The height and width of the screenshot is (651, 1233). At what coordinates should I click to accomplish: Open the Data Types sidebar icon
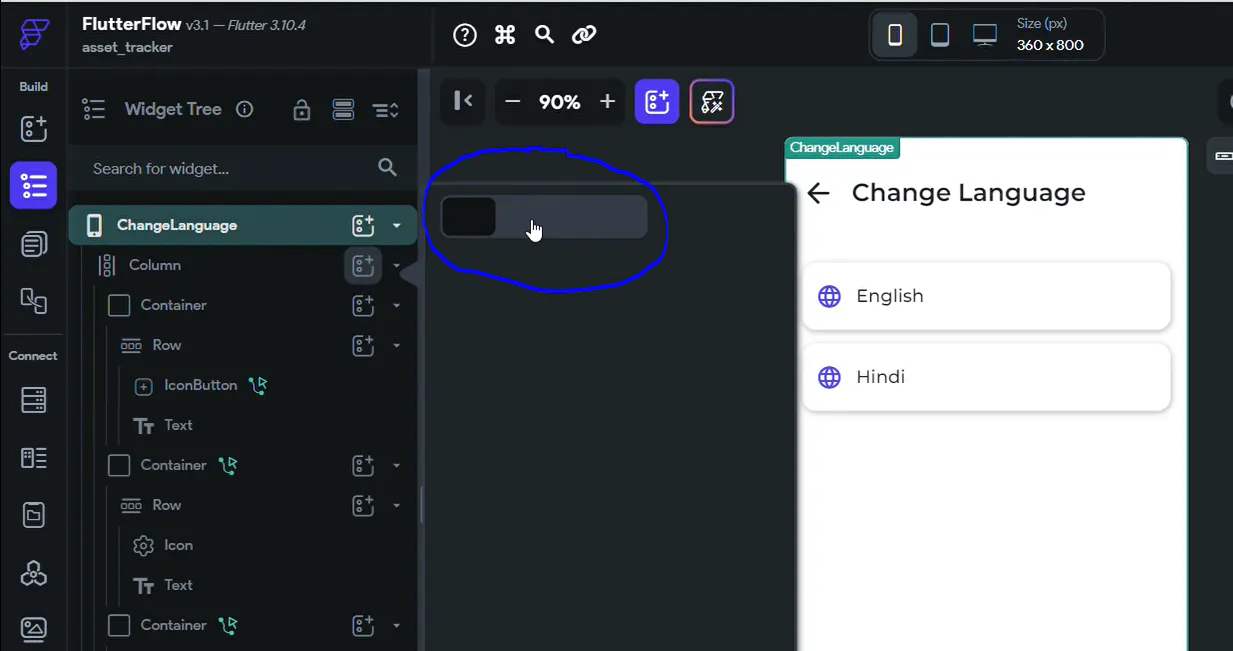(34, 458)
